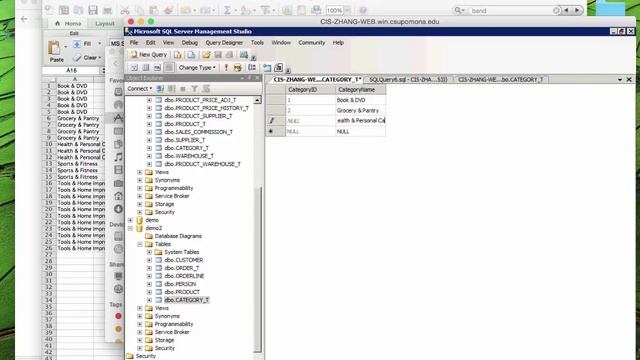Click the Add Table icon

click(x=267, y=68)
